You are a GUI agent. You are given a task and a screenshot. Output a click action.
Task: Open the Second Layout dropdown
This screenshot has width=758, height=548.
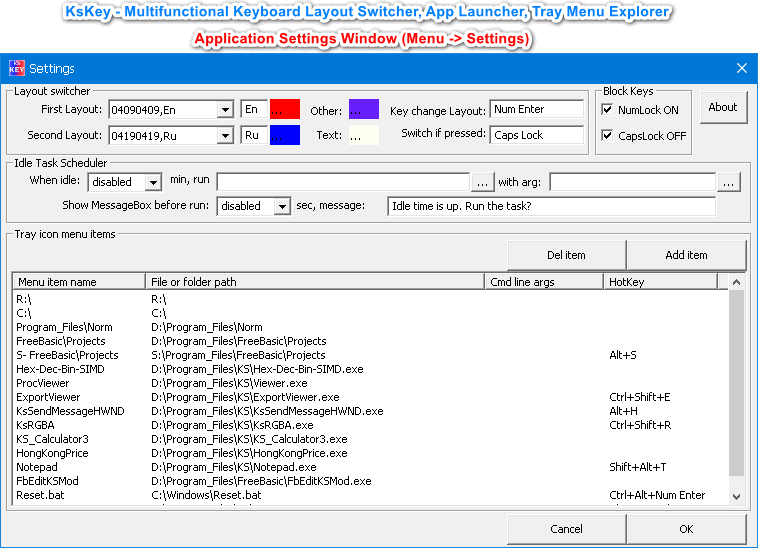pyautogui.click(x=225, y=136)
